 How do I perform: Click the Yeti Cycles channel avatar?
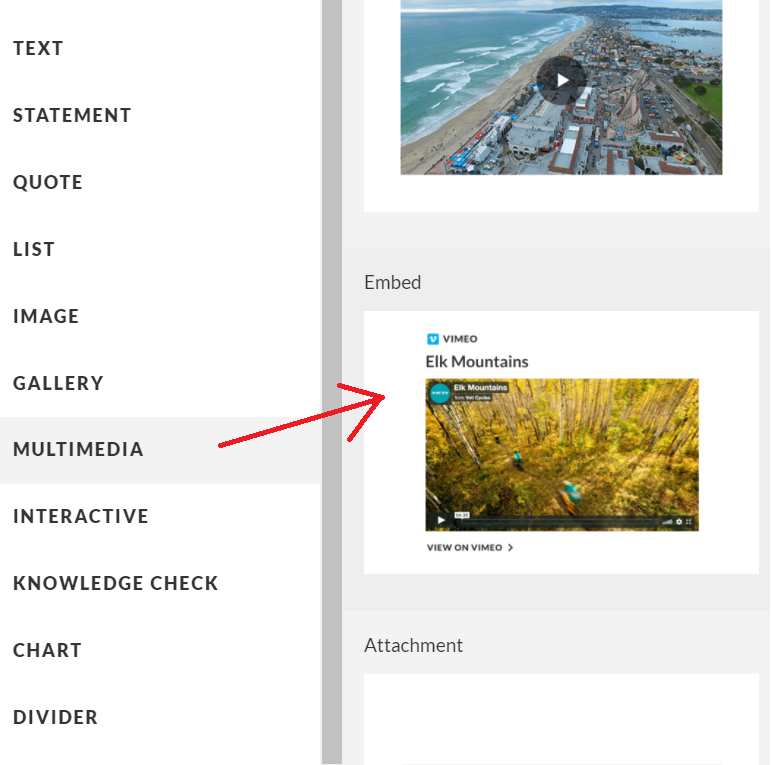[439, 393]
